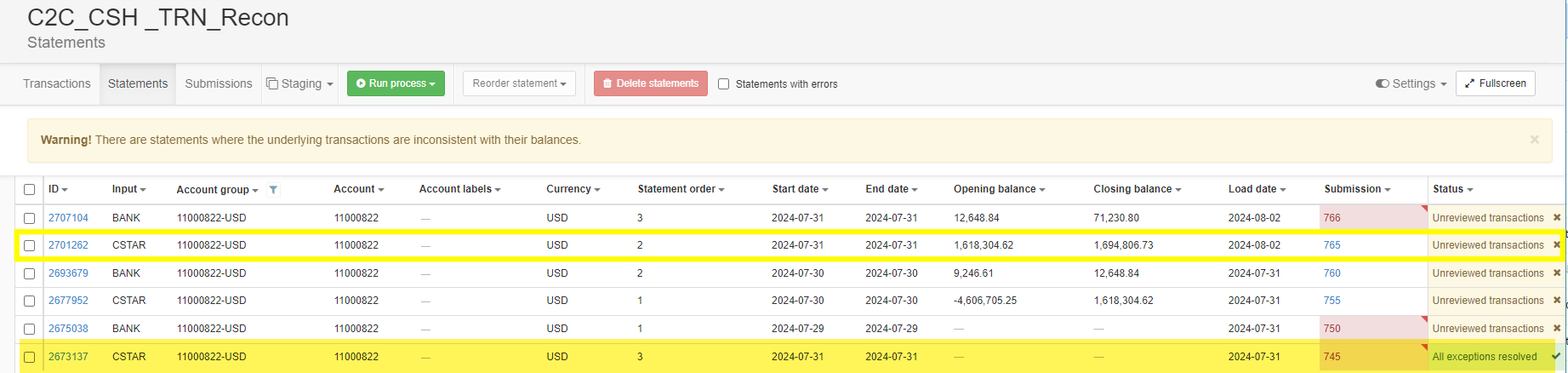Viewport: 1568px width, 373px height.
Task: Open submission link 755
Action: click(x=1332, y=301)
